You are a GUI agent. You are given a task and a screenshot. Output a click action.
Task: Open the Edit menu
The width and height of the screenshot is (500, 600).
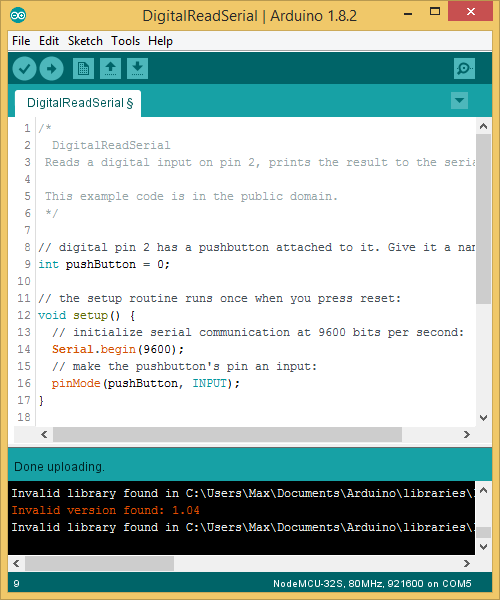tap(49, 41)
